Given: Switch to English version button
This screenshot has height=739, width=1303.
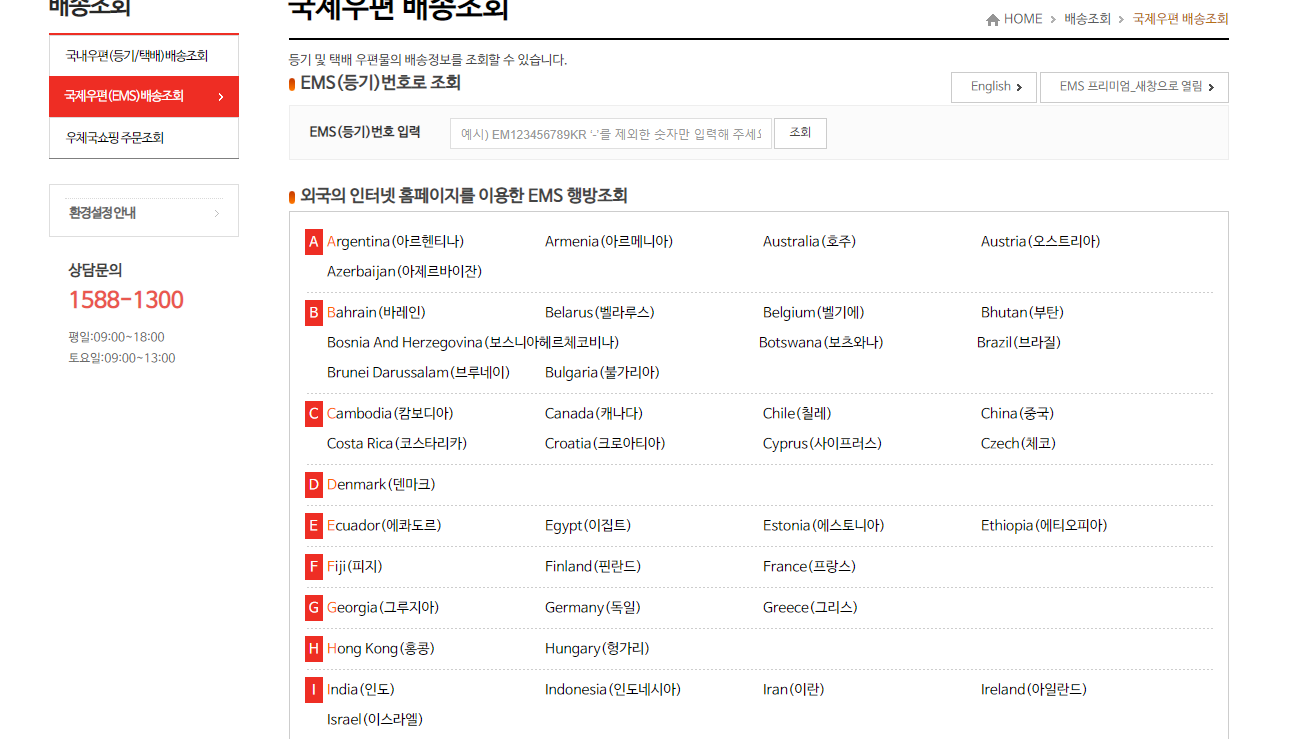Looking at the screenshot, I should (x=995, y=87).
